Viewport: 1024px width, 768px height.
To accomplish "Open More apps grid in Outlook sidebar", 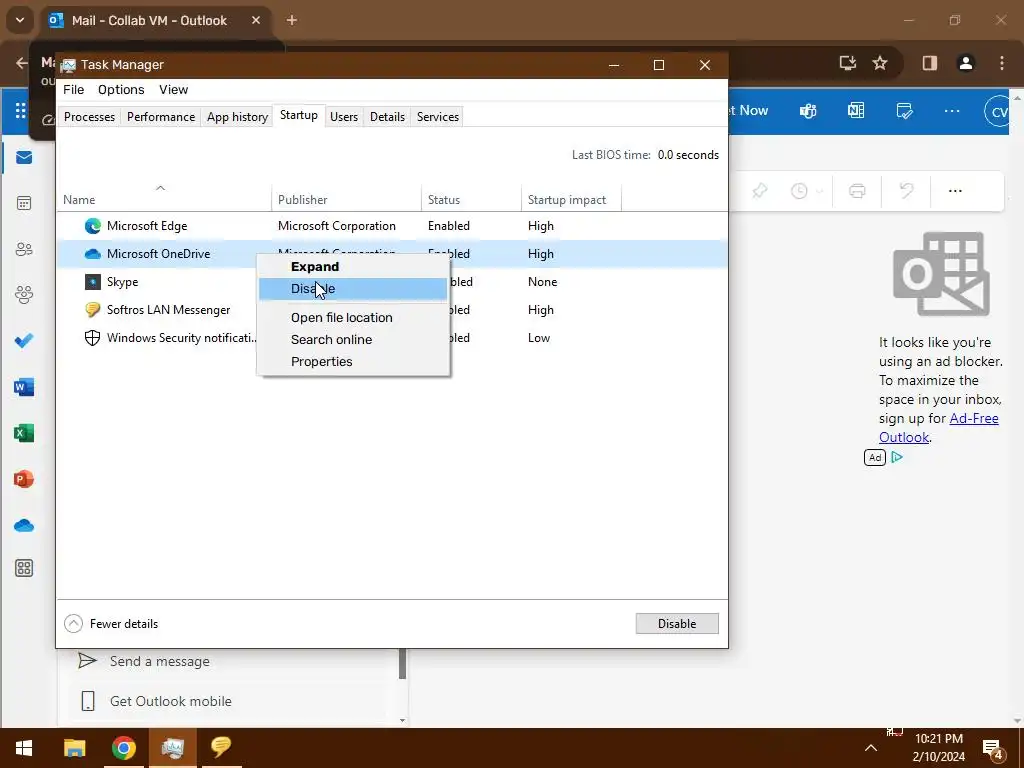I will [24, 568].
